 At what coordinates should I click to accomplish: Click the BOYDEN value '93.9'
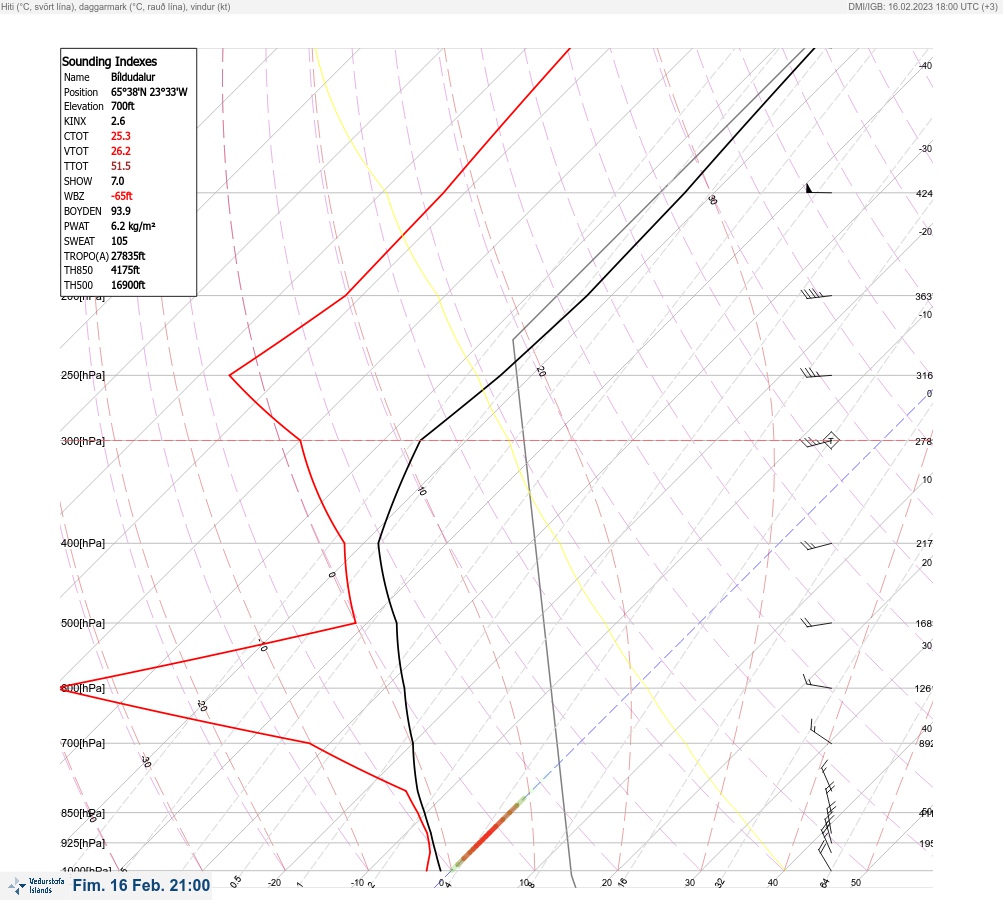pyautogui.click(x=121, y=211)
